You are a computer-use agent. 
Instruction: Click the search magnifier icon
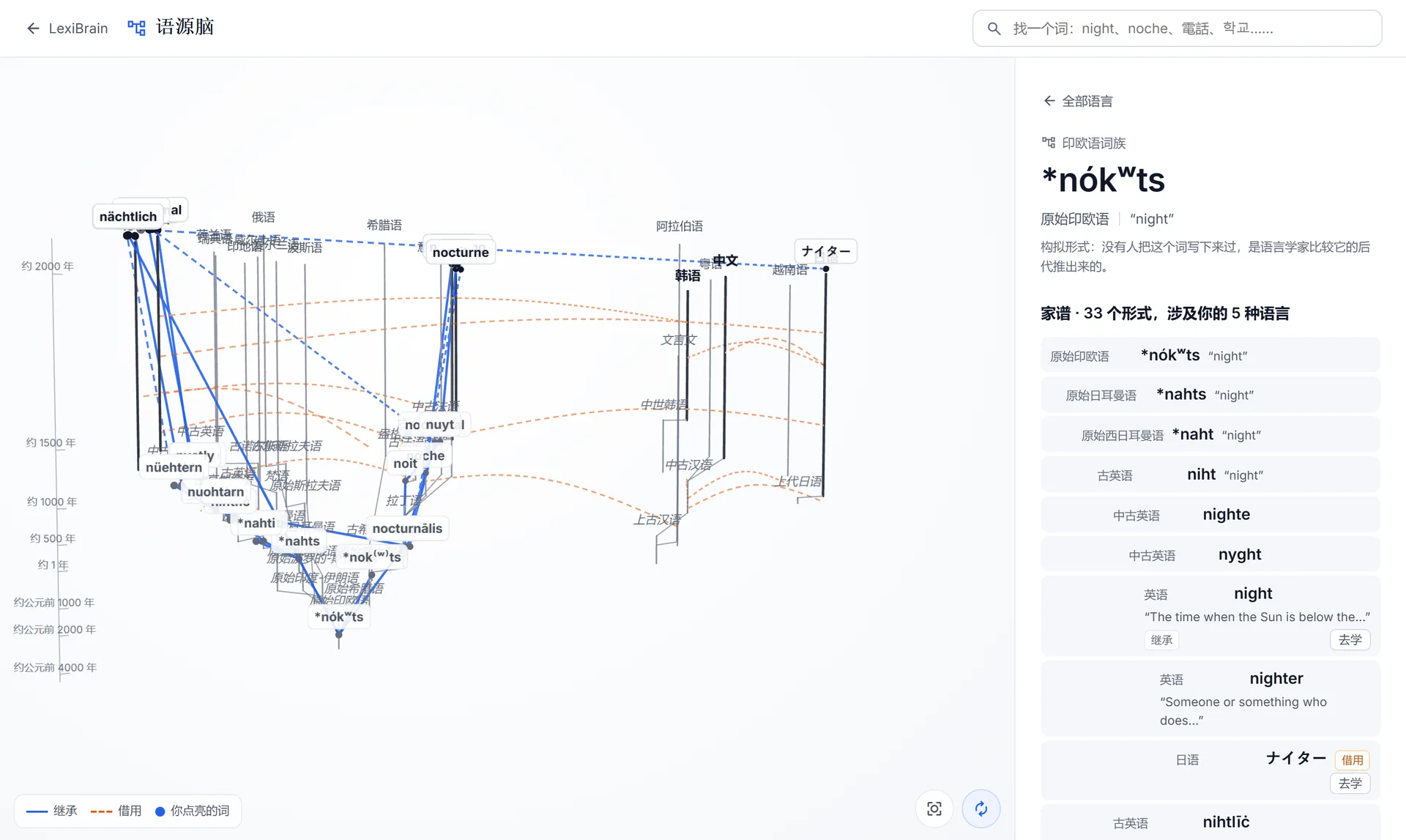994,29
